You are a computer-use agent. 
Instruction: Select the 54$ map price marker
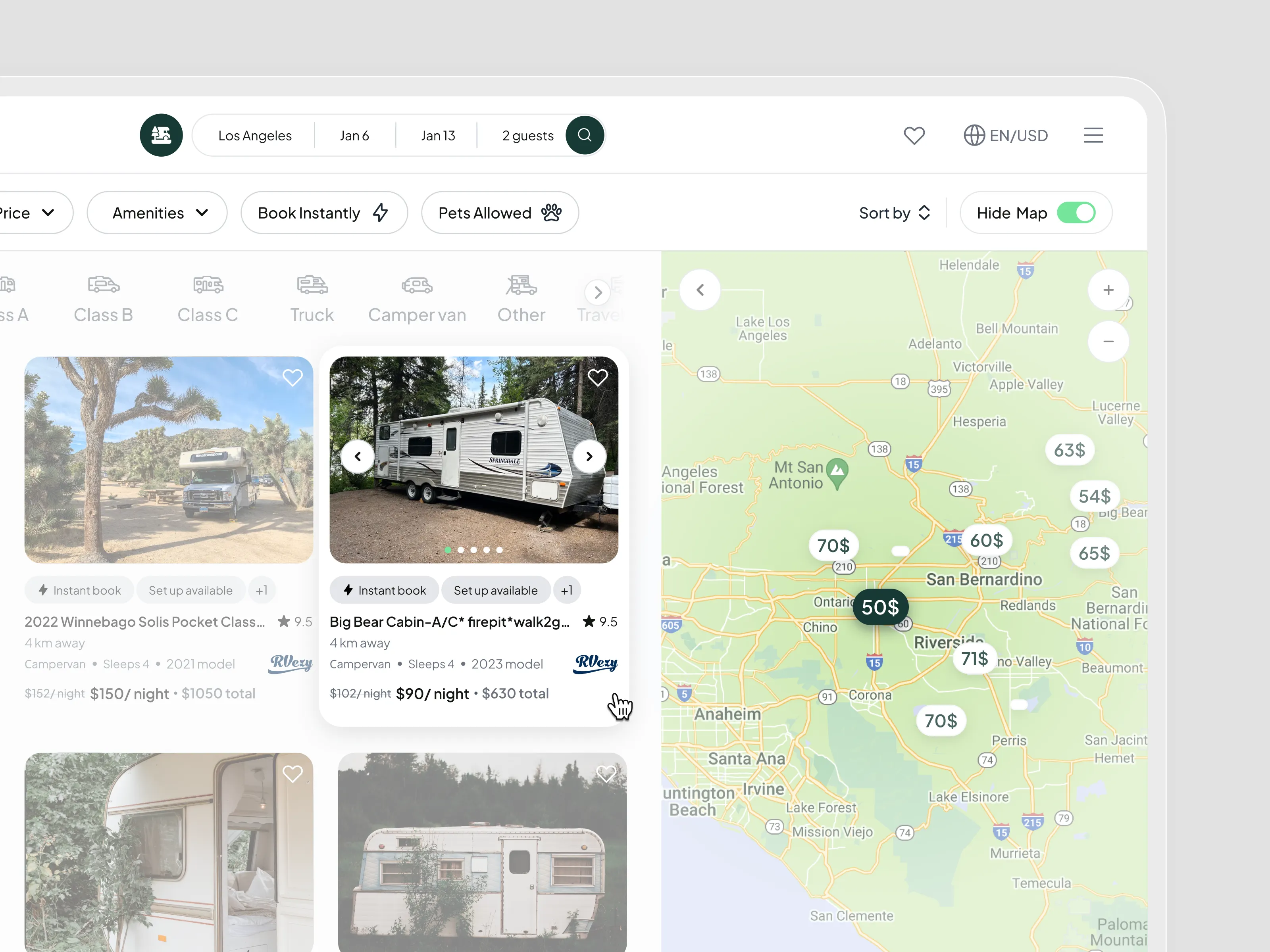pyautogui.click(x=1094, y=496)
